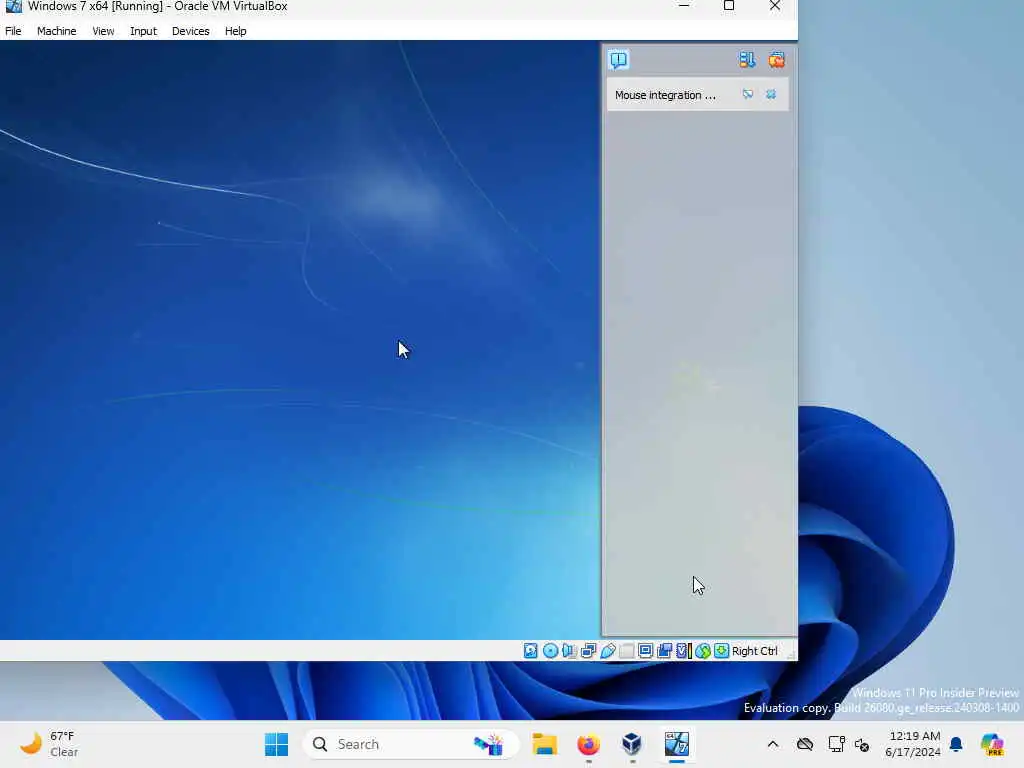
Task: Click the network adapters status icon
Action: point(588,650)
